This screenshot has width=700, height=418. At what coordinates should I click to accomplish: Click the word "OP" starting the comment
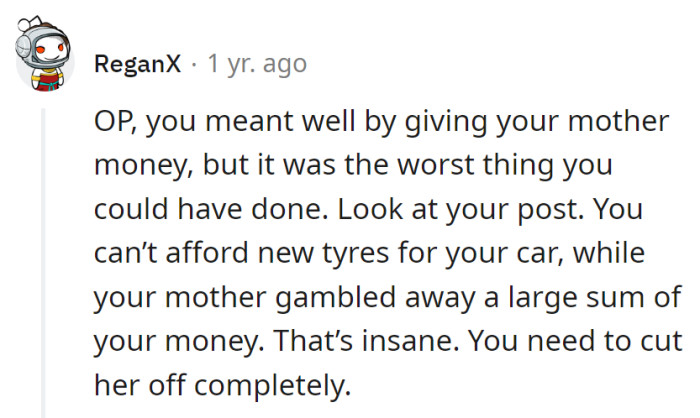[113, 122]
